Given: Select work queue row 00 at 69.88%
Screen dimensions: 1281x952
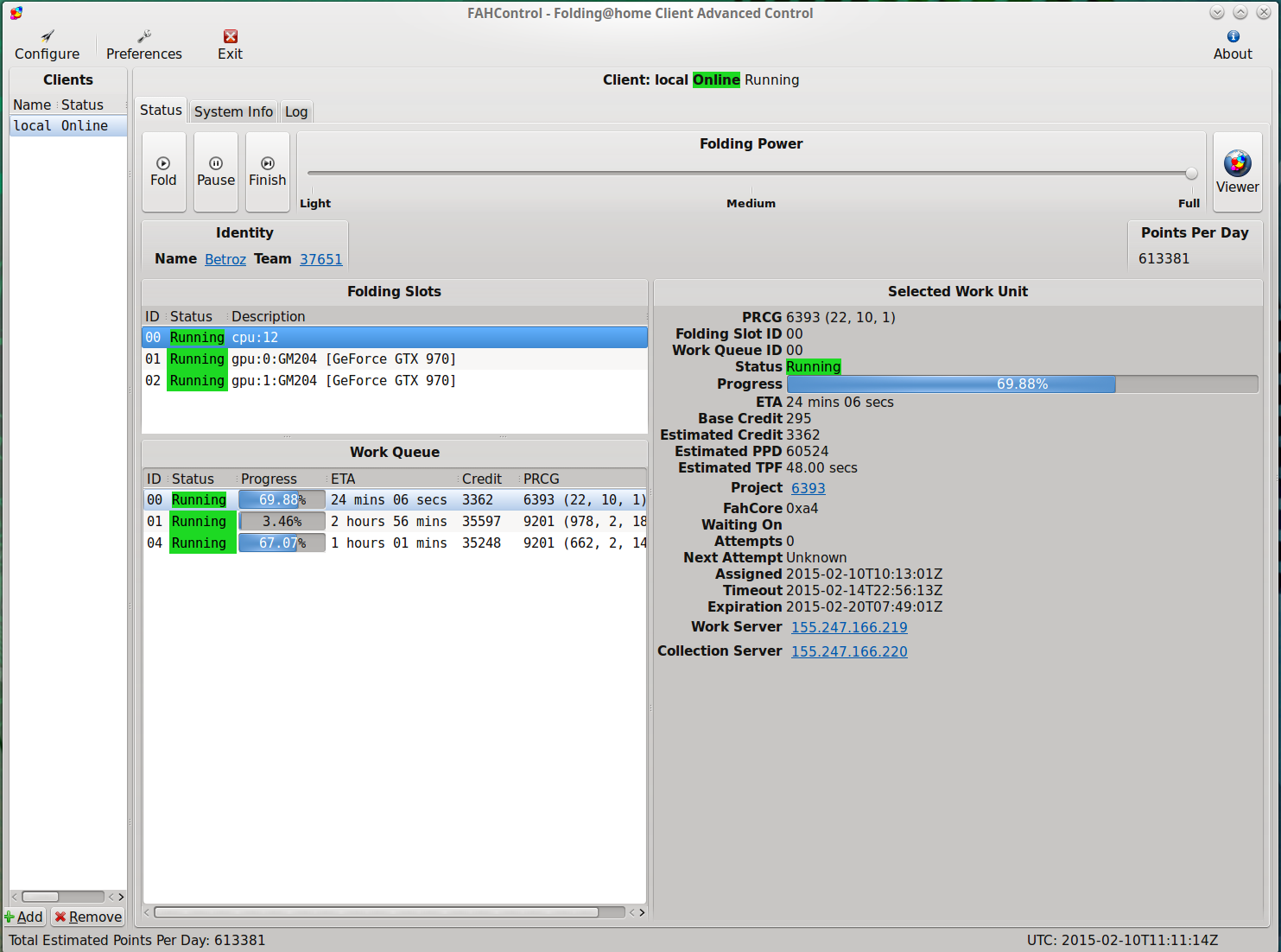Looking at the screenshot, I should 395,499.
